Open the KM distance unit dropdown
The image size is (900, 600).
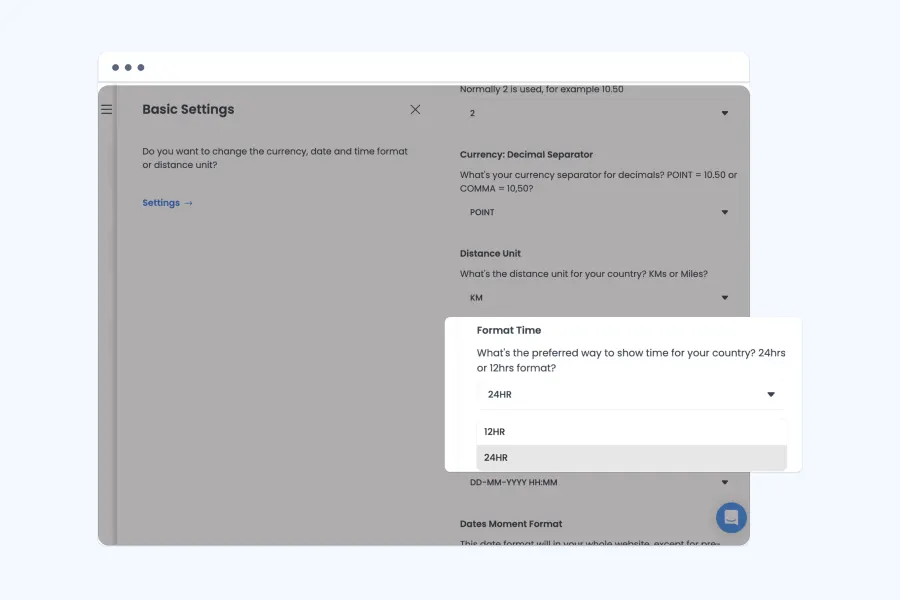[599, 297]
